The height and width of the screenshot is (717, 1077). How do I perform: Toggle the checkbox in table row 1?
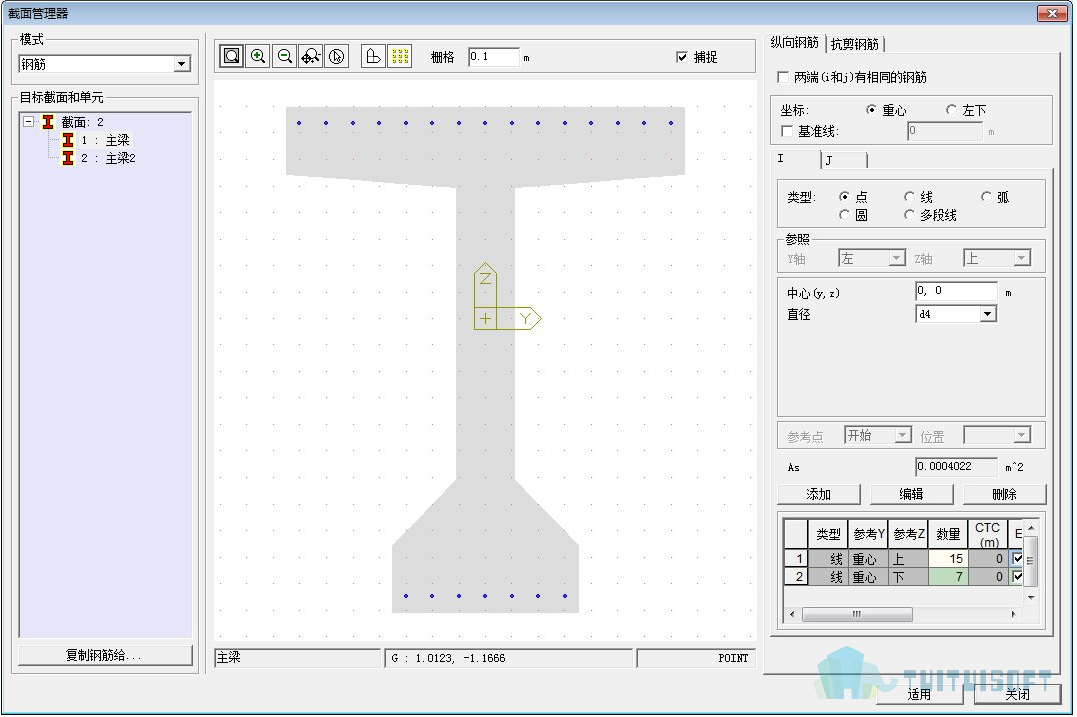click(1017, 558)
